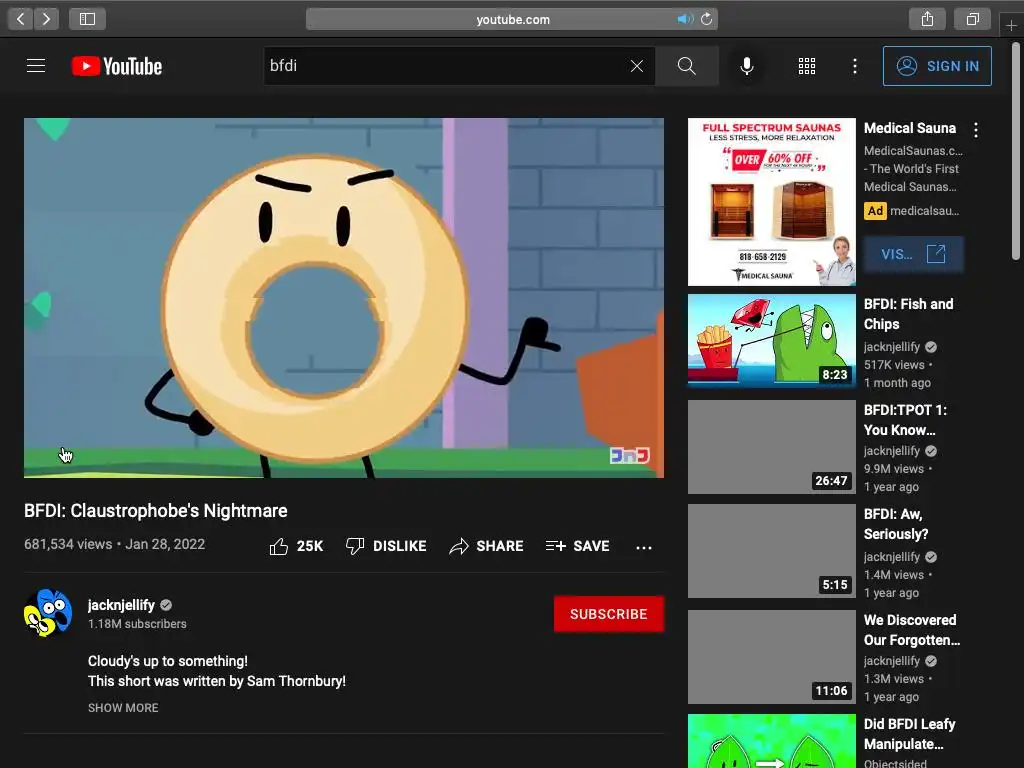Viewport: 1024px width, 768px height.
Task: Open BFDI:TPOT 1 thumbnail 26:47
Action: point(771,447)
